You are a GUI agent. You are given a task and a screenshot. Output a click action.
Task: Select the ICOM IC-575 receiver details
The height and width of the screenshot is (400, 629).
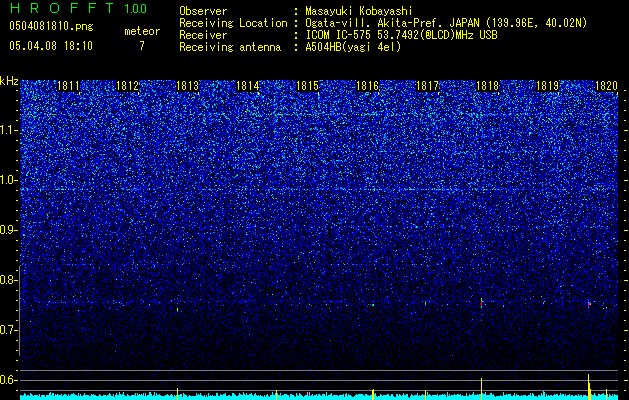coord(401,35)
